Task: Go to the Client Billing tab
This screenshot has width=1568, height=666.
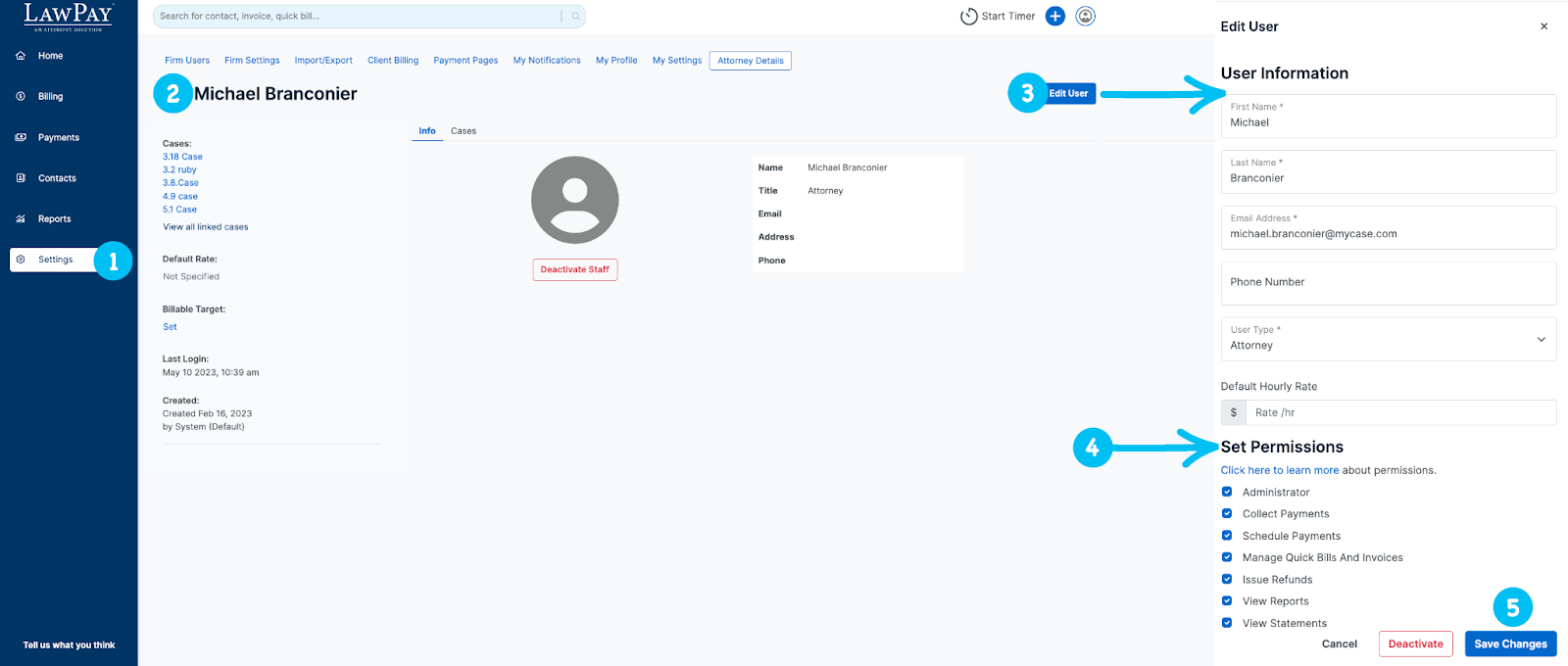Action: [393, 61]
